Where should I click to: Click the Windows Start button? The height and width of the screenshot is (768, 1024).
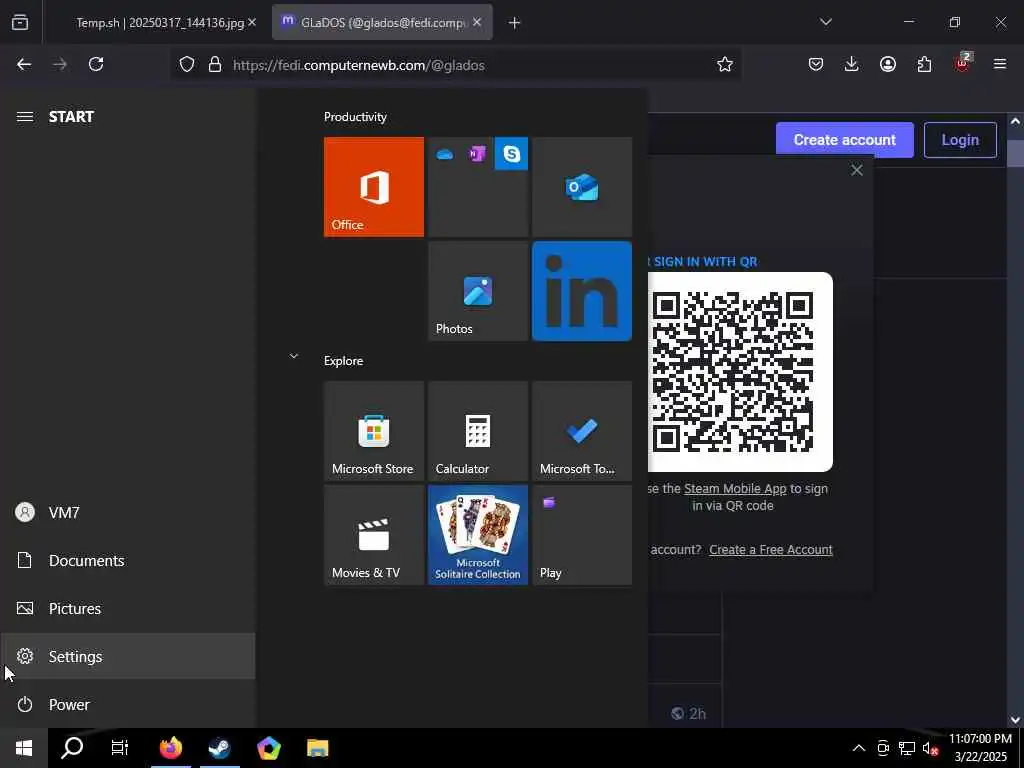click(x=24, y=748)
